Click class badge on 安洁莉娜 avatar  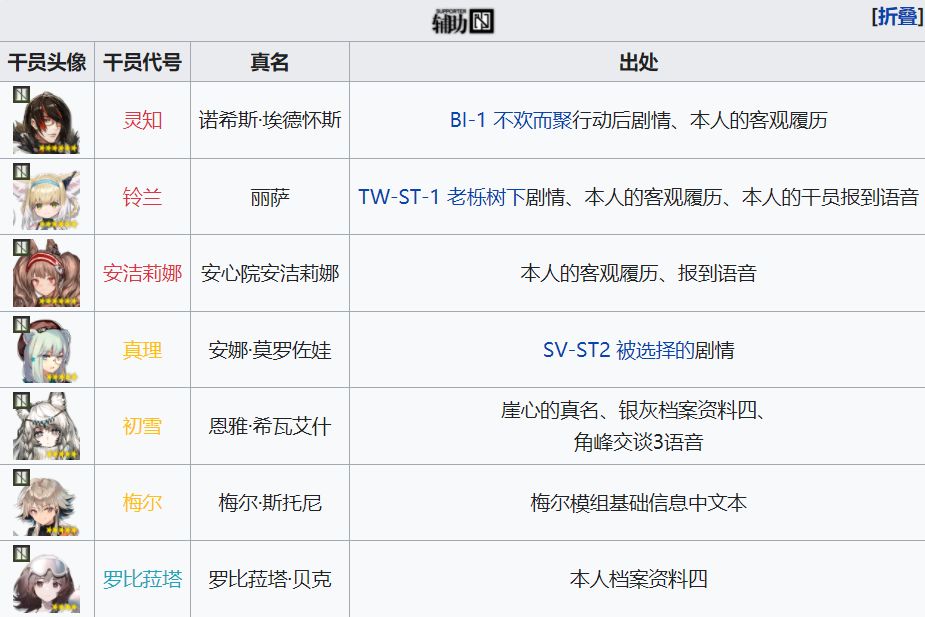click(x=21, y=248)
